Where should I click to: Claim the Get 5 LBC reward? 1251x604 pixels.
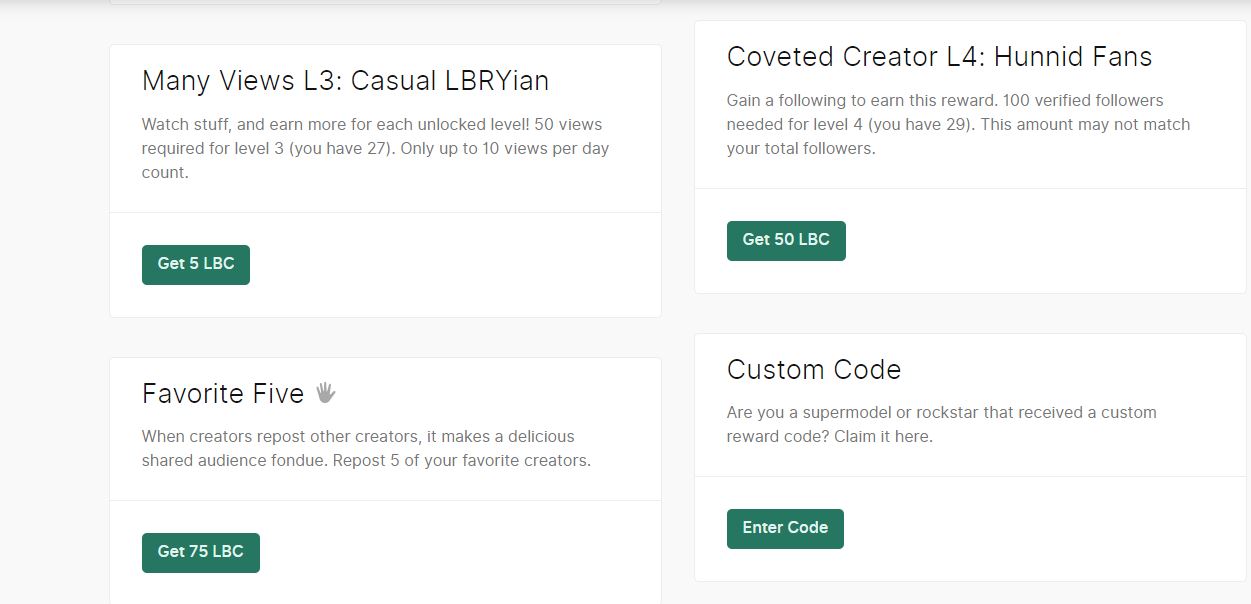[196, 265]
